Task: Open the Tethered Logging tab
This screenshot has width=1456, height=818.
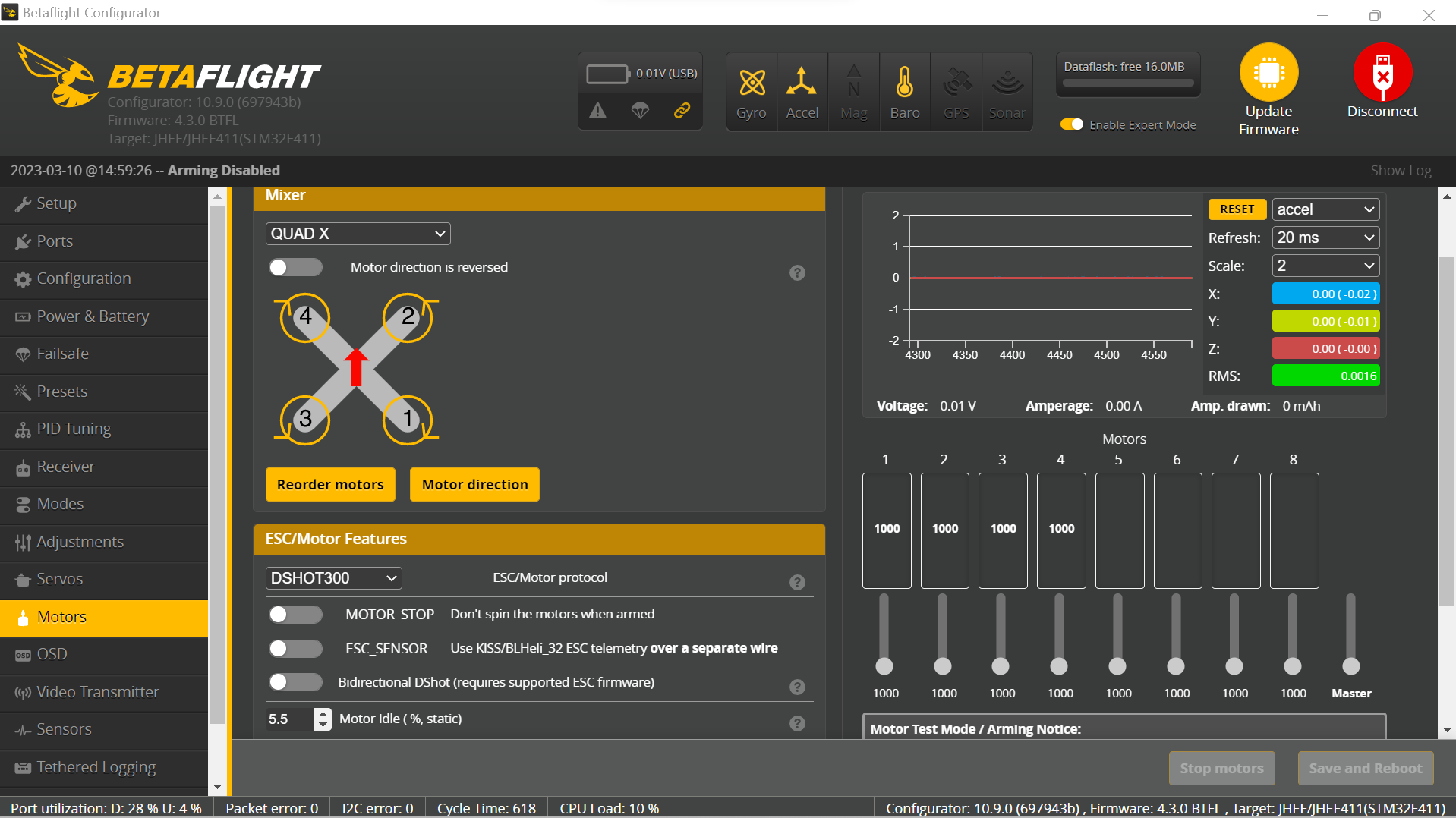Action: tap(104, 767)
